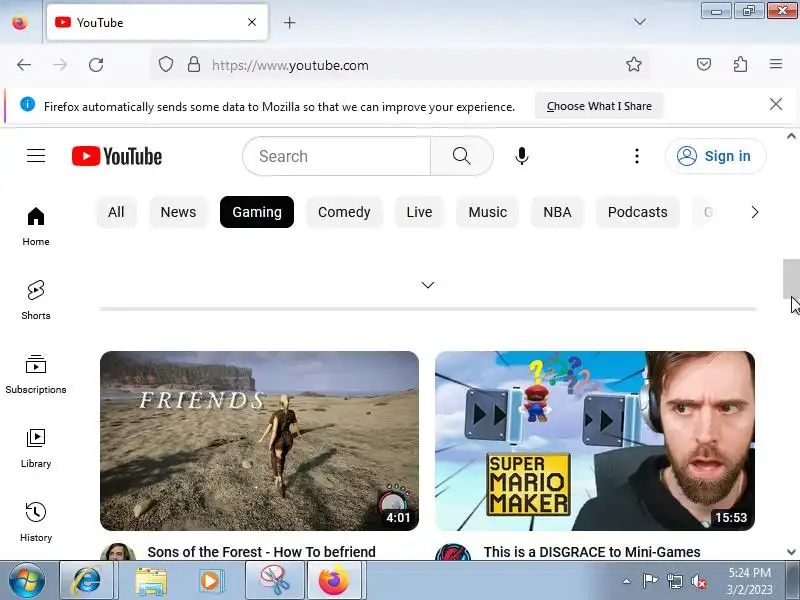Start voice search with microphone icon
This screenshot has height=600, width=800.
[x=521, y=156]
